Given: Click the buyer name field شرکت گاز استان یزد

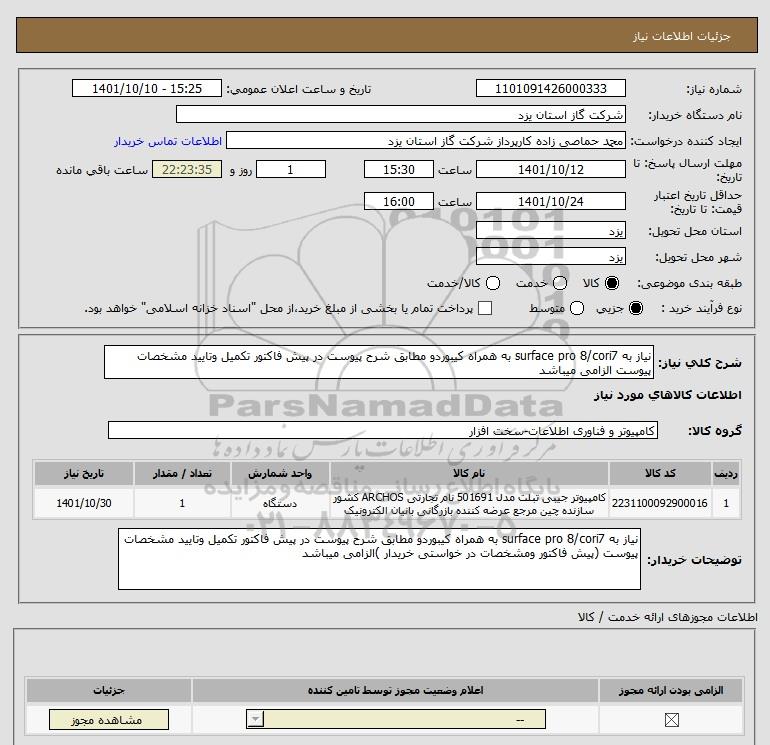Looking at the screenshot, I should [x=401, y=114].
